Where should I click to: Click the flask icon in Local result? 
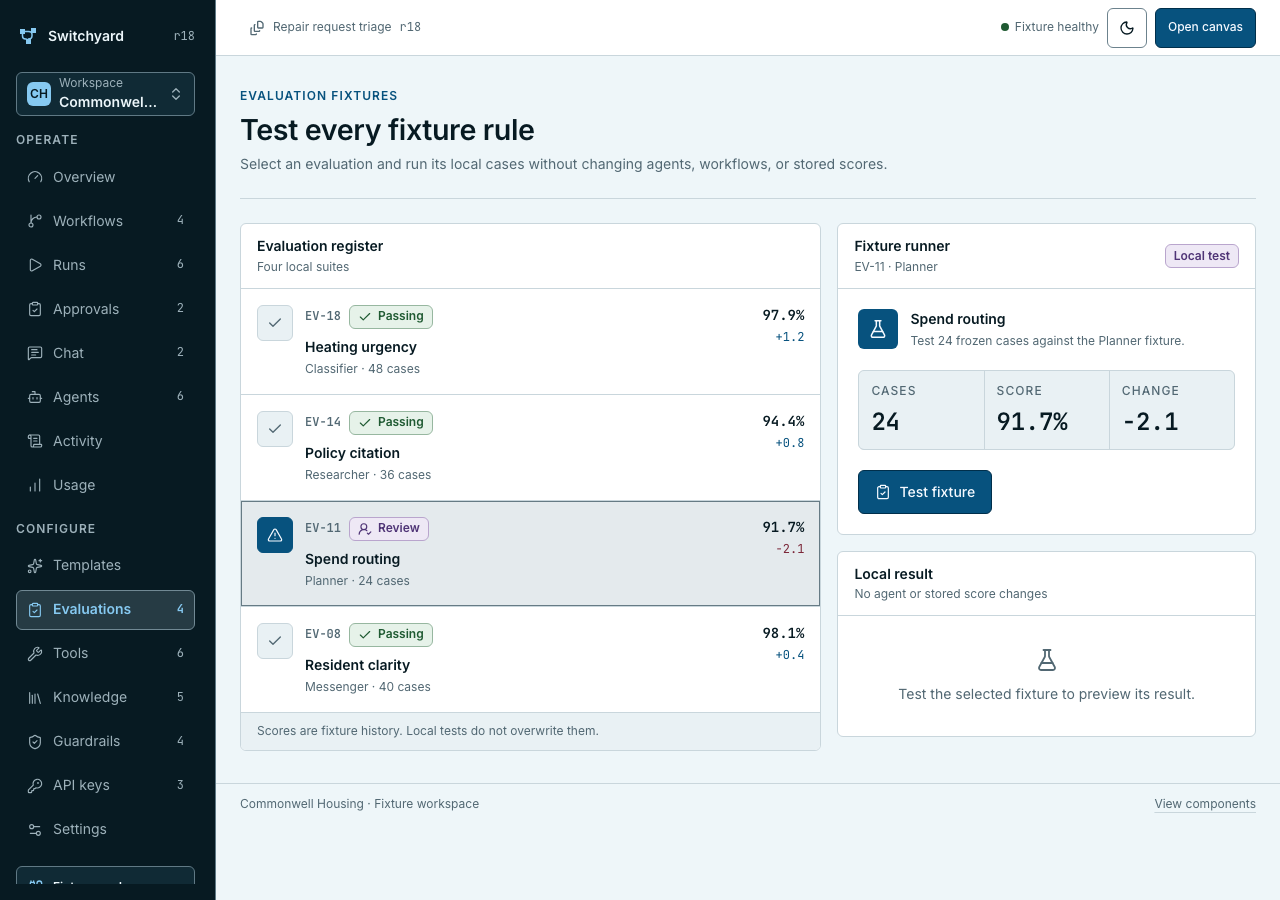(1046, 660)
